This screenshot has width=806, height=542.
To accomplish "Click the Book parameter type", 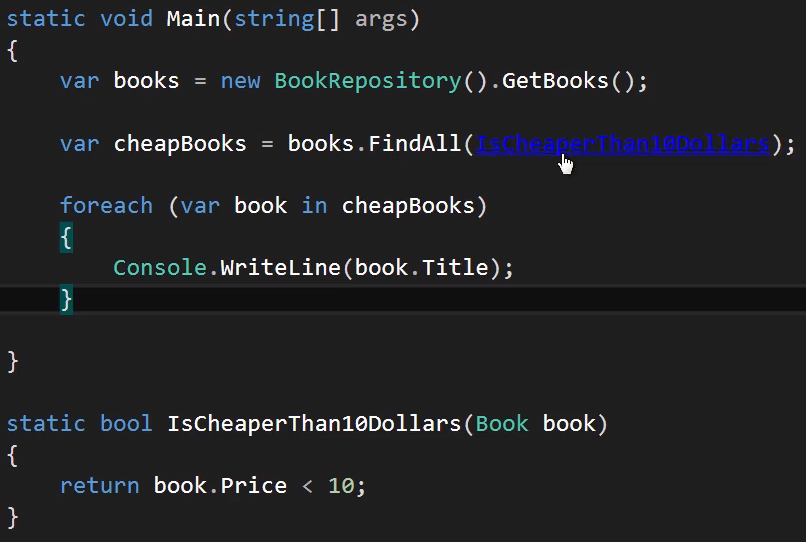I will point(502,423).
